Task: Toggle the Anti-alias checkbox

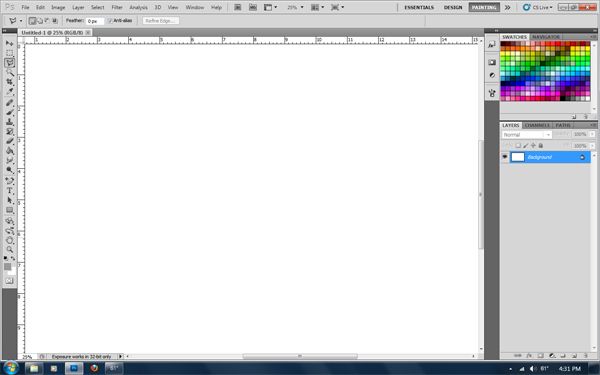Action: click(110, 21)
